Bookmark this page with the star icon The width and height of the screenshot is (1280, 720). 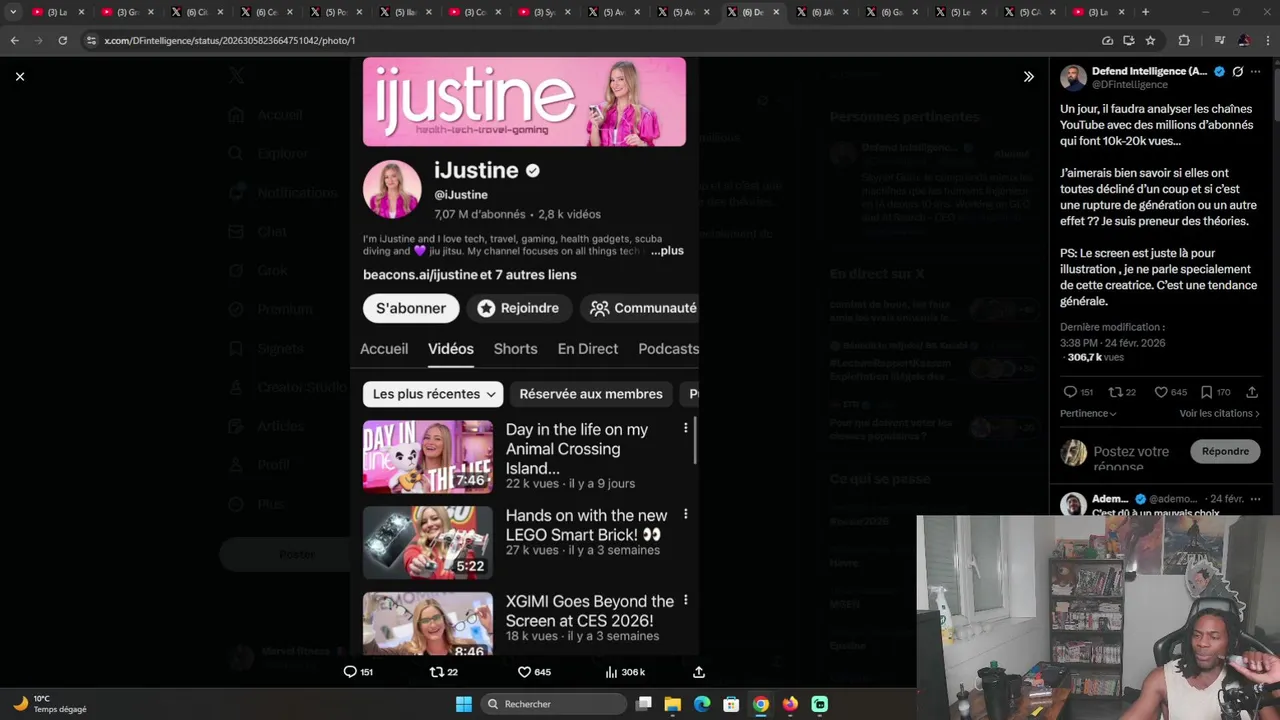point(1150,40)
